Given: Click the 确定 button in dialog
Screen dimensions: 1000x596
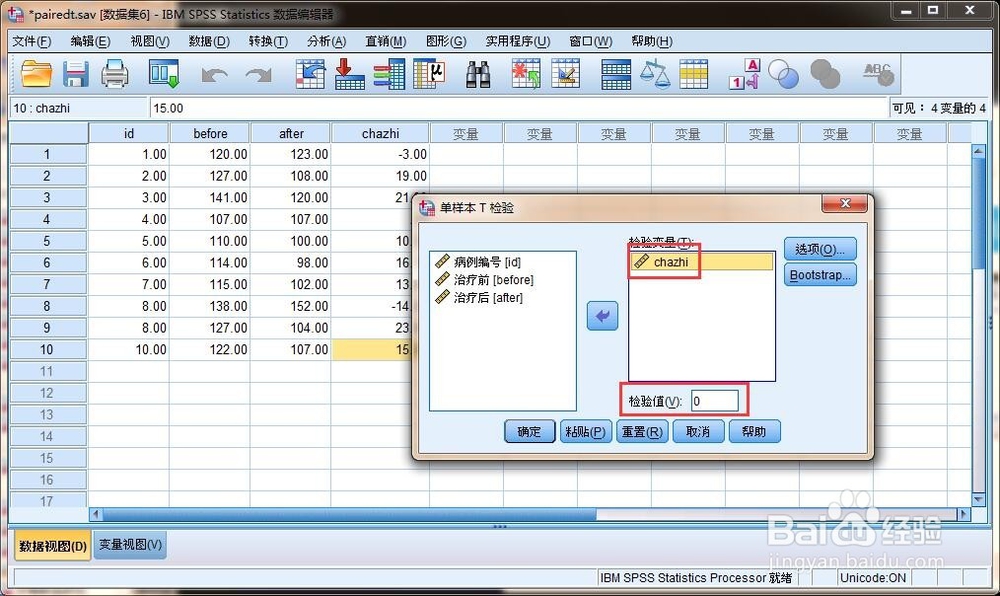Looking at the screenshot, I should point(529,432).
